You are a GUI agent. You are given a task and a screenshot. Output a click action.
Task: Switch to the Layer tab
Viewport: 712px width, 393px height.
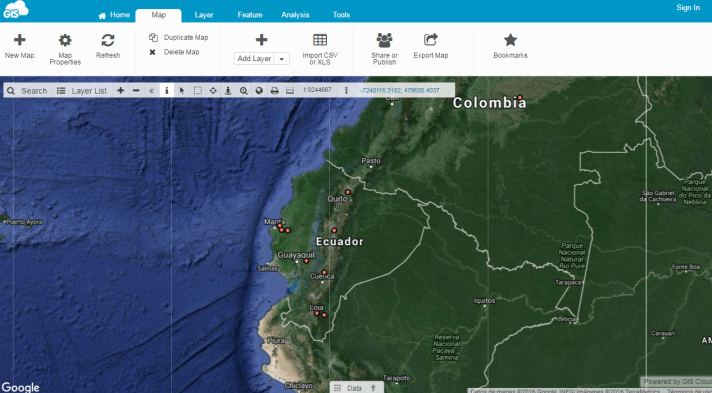[204, 15]
